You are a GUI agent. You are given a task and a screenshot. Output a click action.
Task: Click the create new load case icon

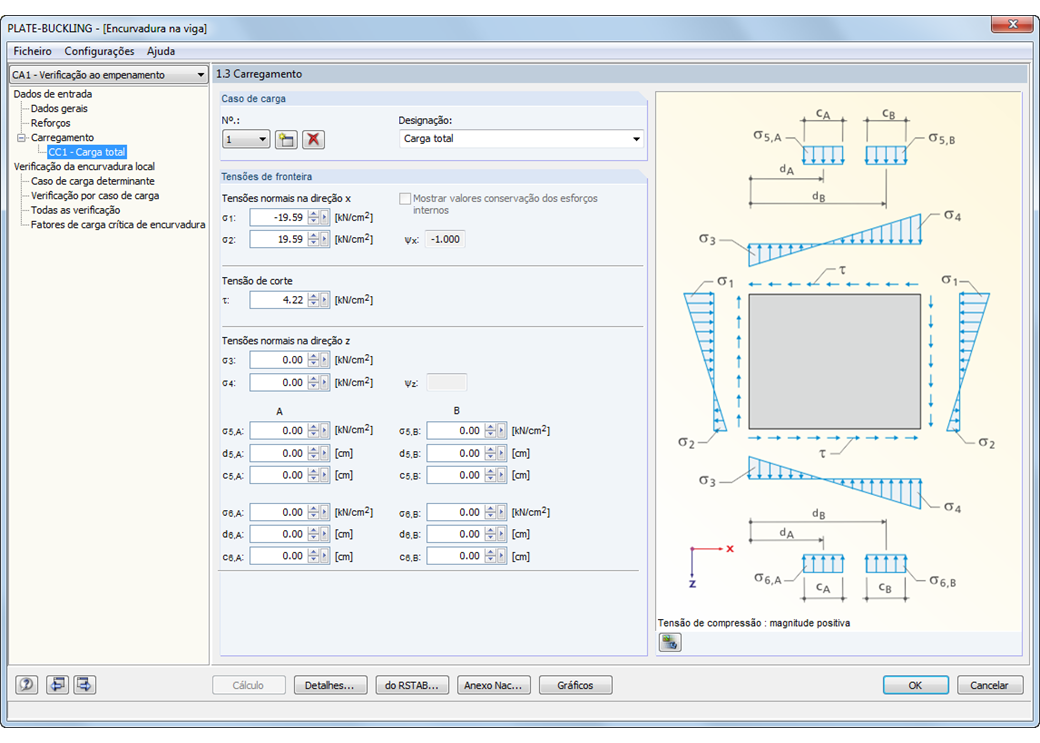coord(286,140)
